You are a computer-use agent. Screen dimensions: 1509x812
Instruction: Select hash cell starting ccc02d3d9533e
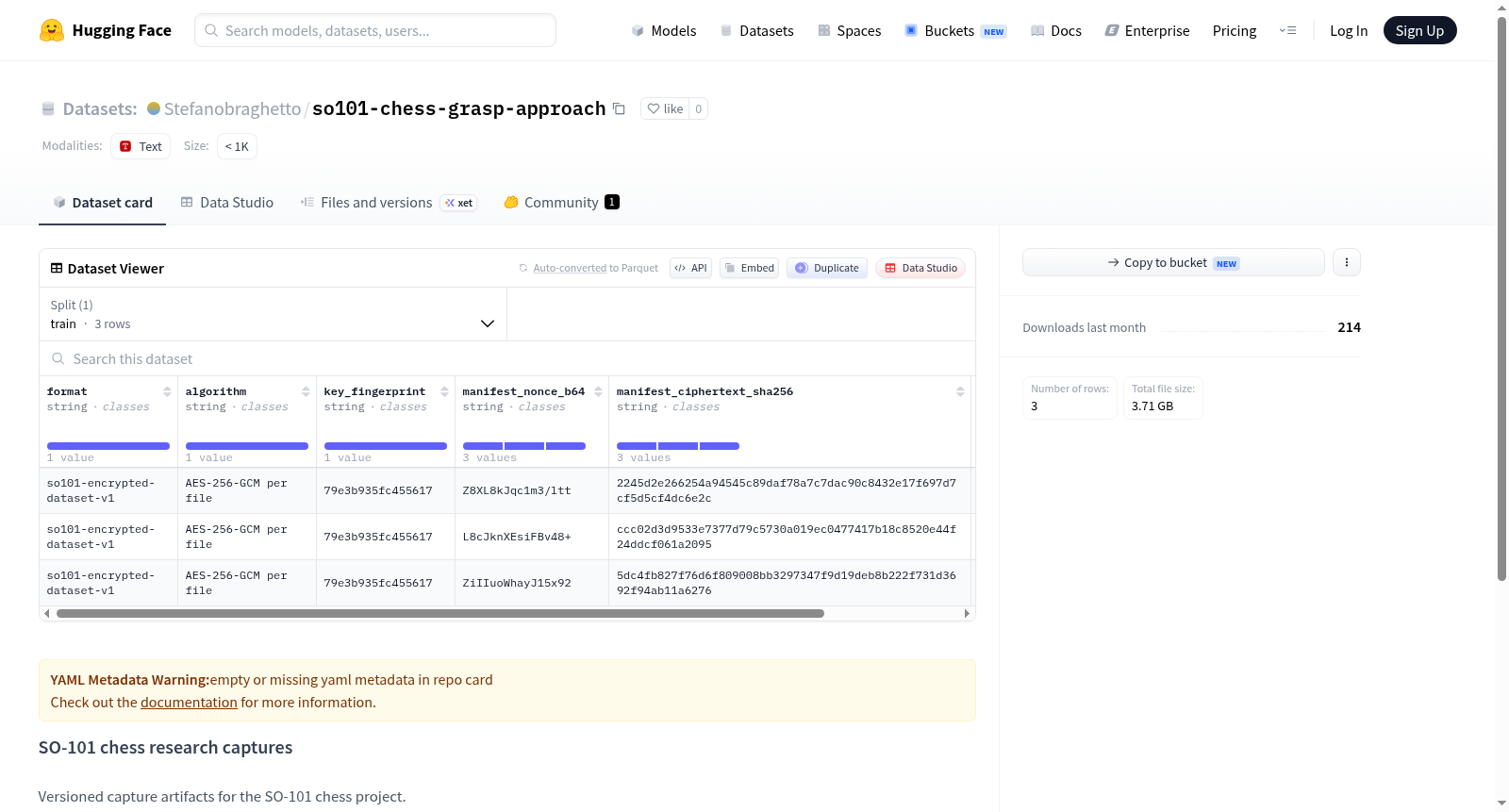[x=790, y=537]
